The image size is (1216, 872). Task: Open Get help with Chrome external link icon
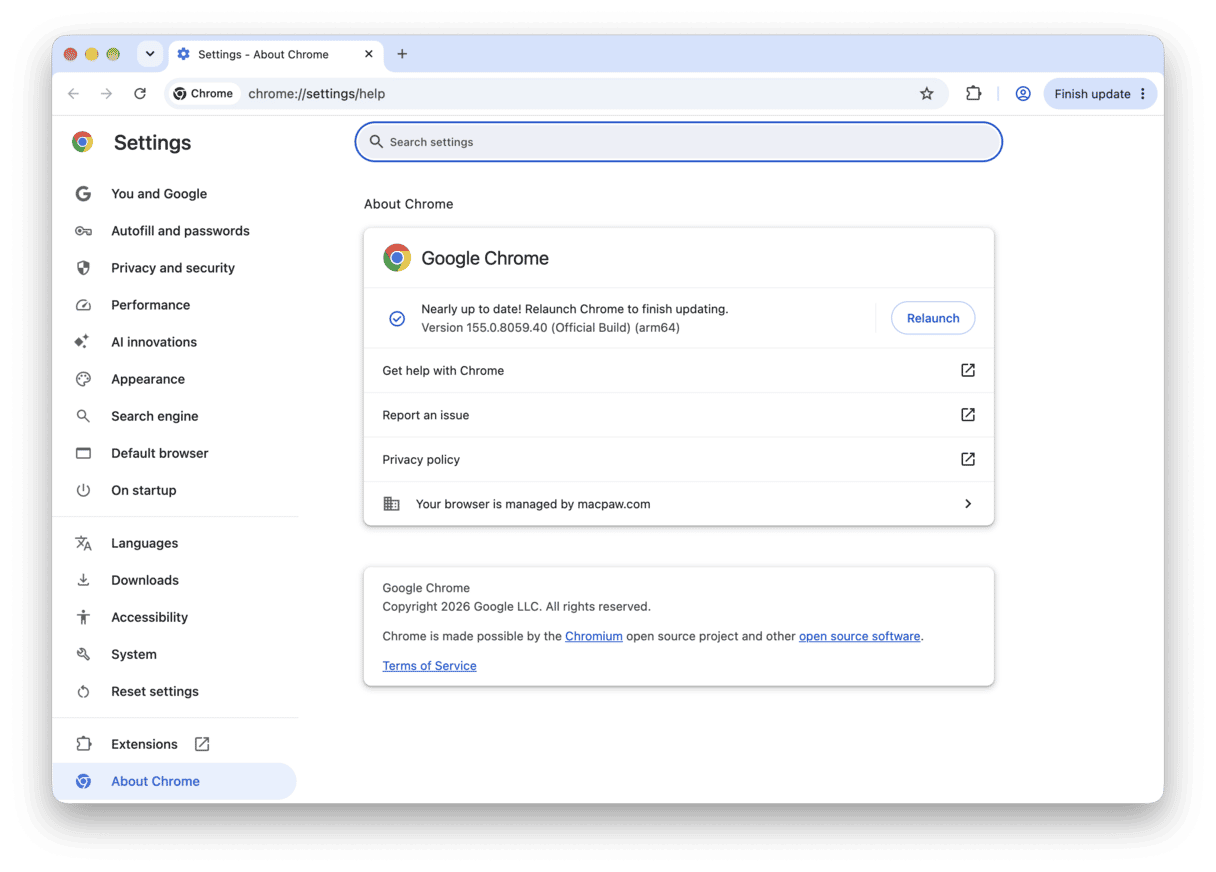coord(967,370)
